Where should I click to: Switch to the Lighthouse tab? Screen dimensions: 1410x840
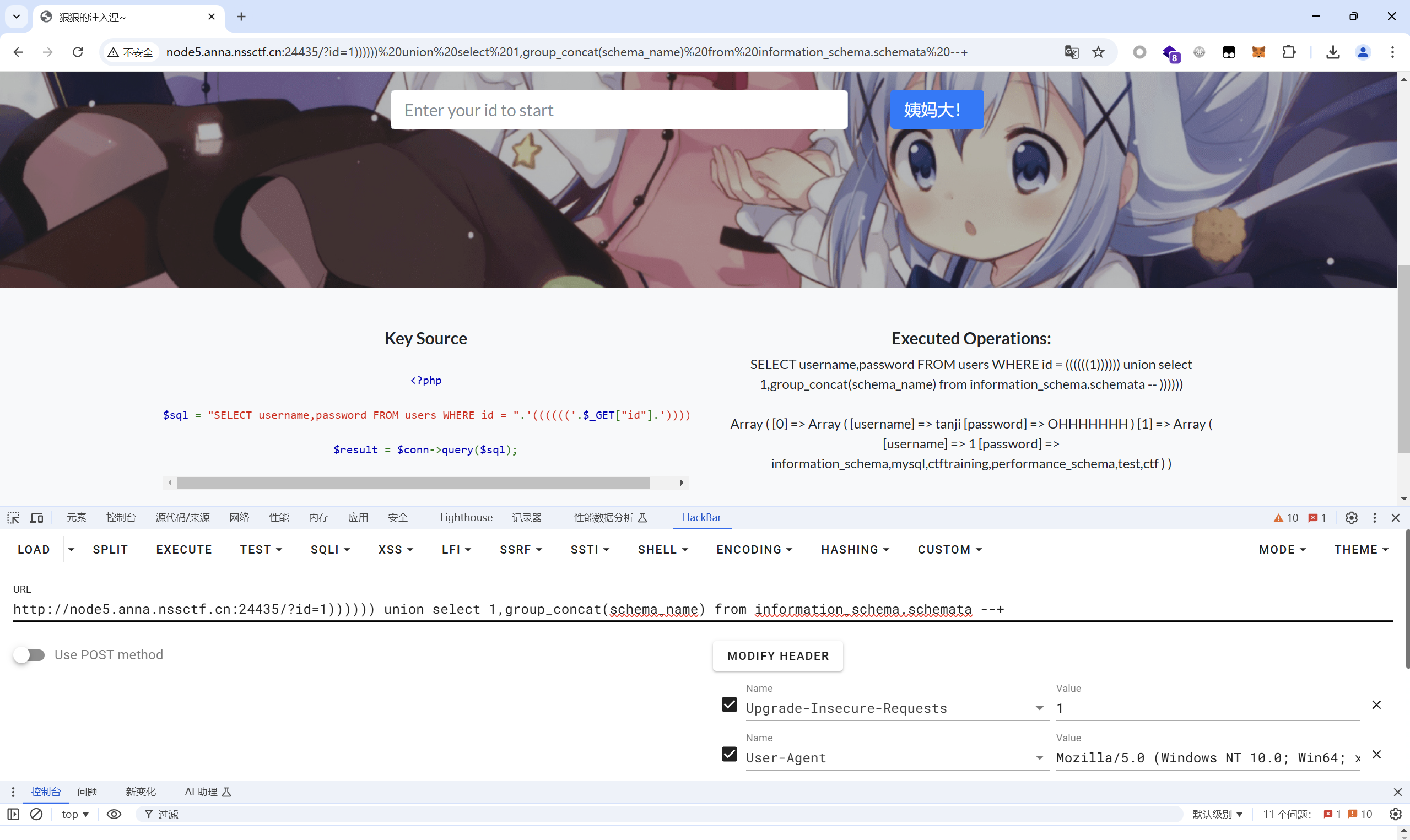tap(466, 517)
